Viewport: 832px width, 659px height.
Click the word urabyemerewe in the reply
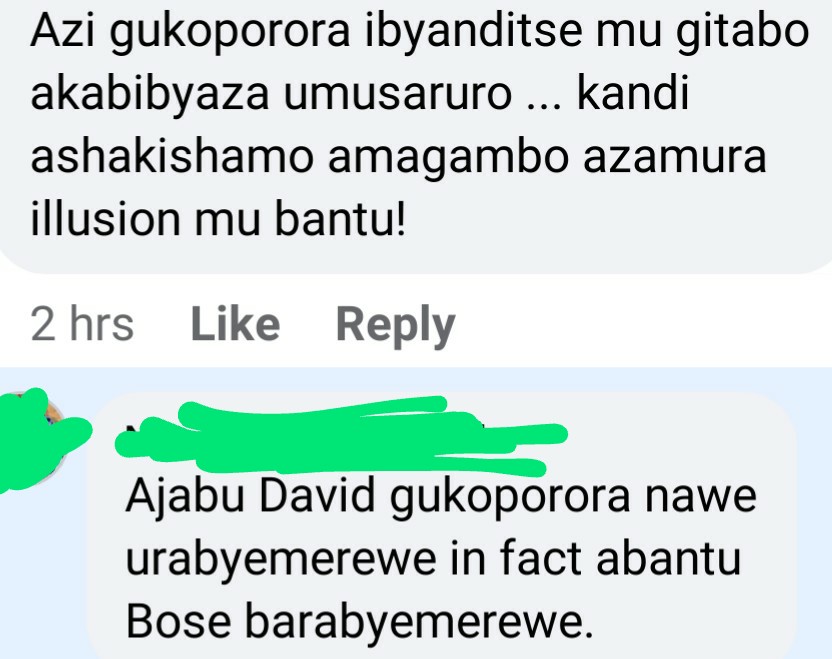point(281,561)
